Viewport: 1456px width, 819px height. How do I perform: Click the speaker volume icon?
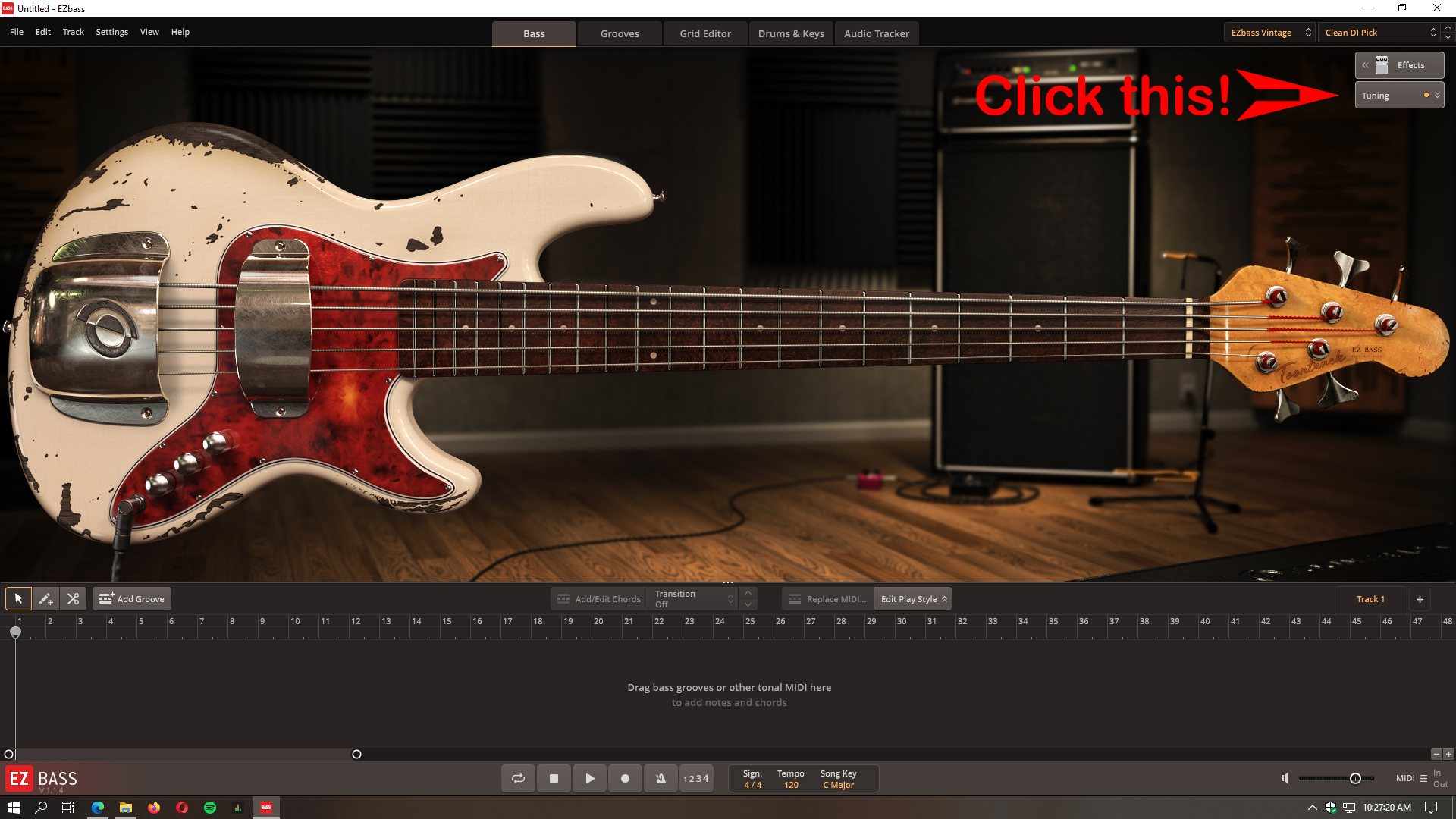[1285, 778]
